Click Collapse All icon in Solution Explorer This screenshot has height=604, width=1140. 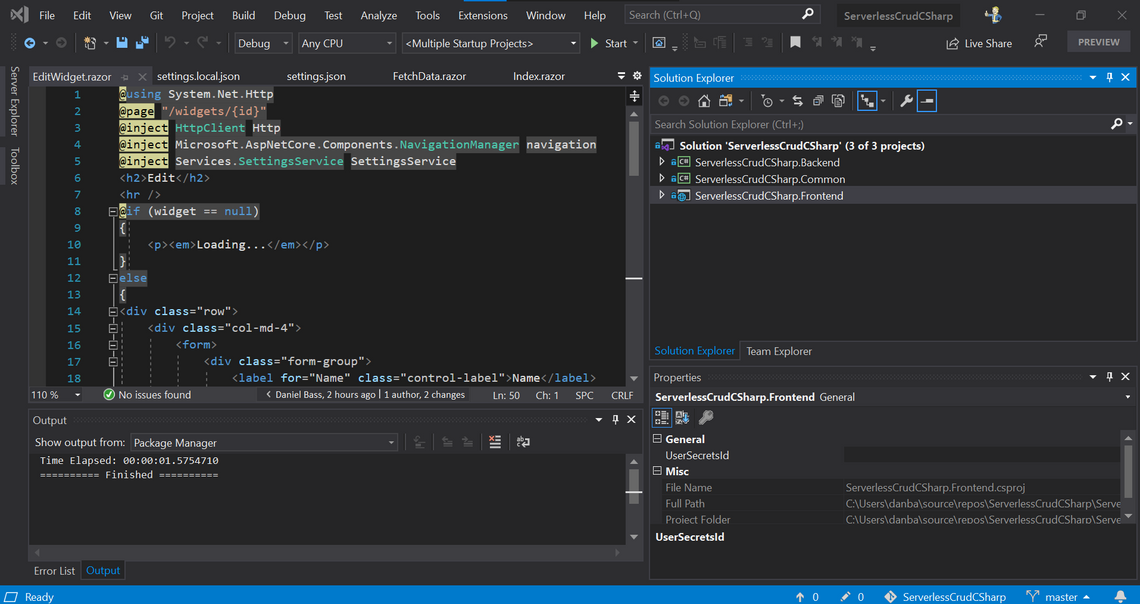[x=818, y=101]
